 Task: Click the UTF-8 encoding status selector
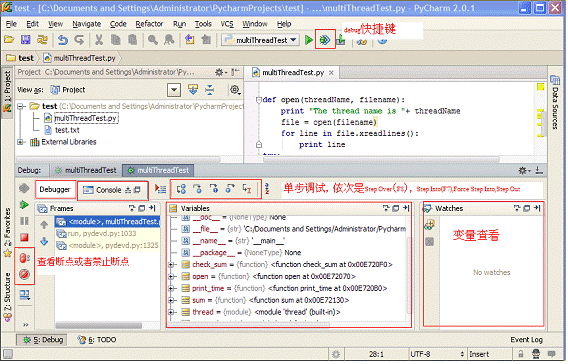437,354
